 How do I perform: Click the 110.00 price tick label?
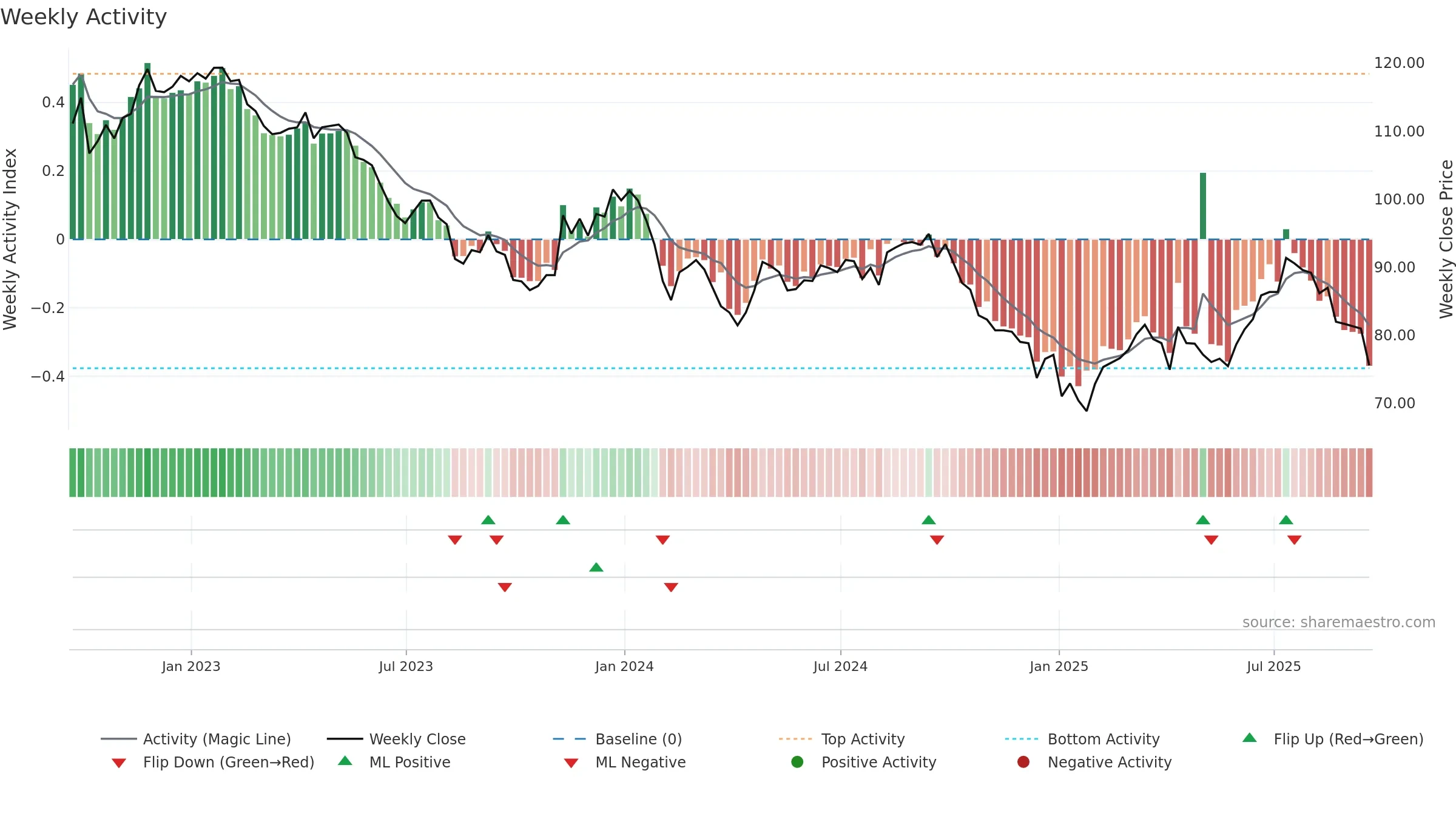coord(1400,132)
